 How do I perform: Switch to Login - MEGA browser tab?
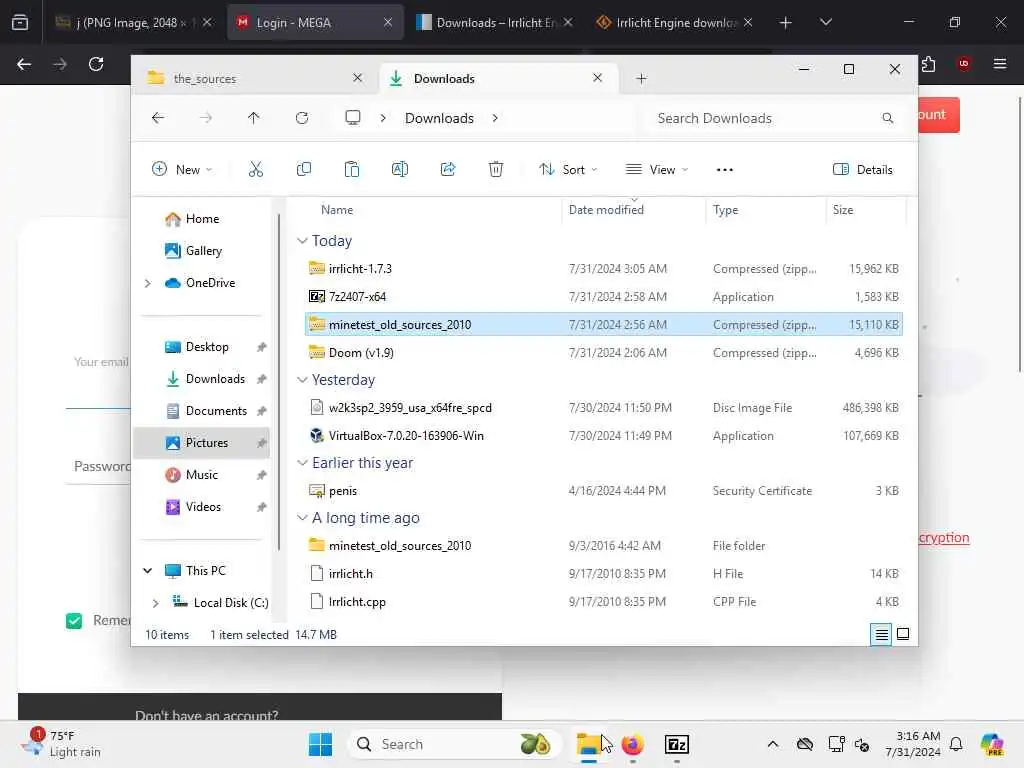click(315, 23)
